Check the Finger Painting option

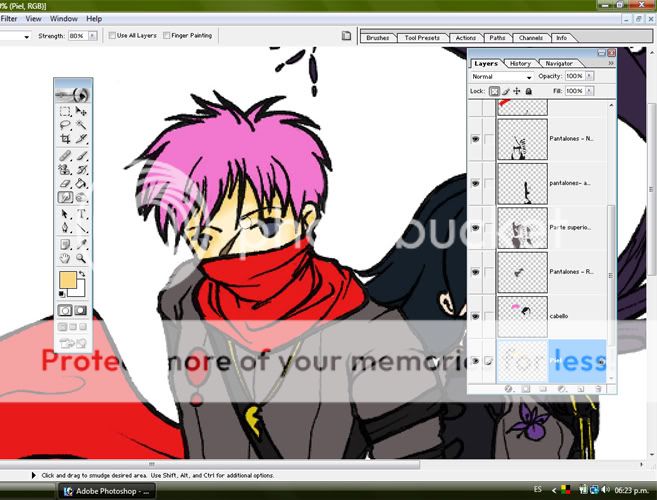166,36
